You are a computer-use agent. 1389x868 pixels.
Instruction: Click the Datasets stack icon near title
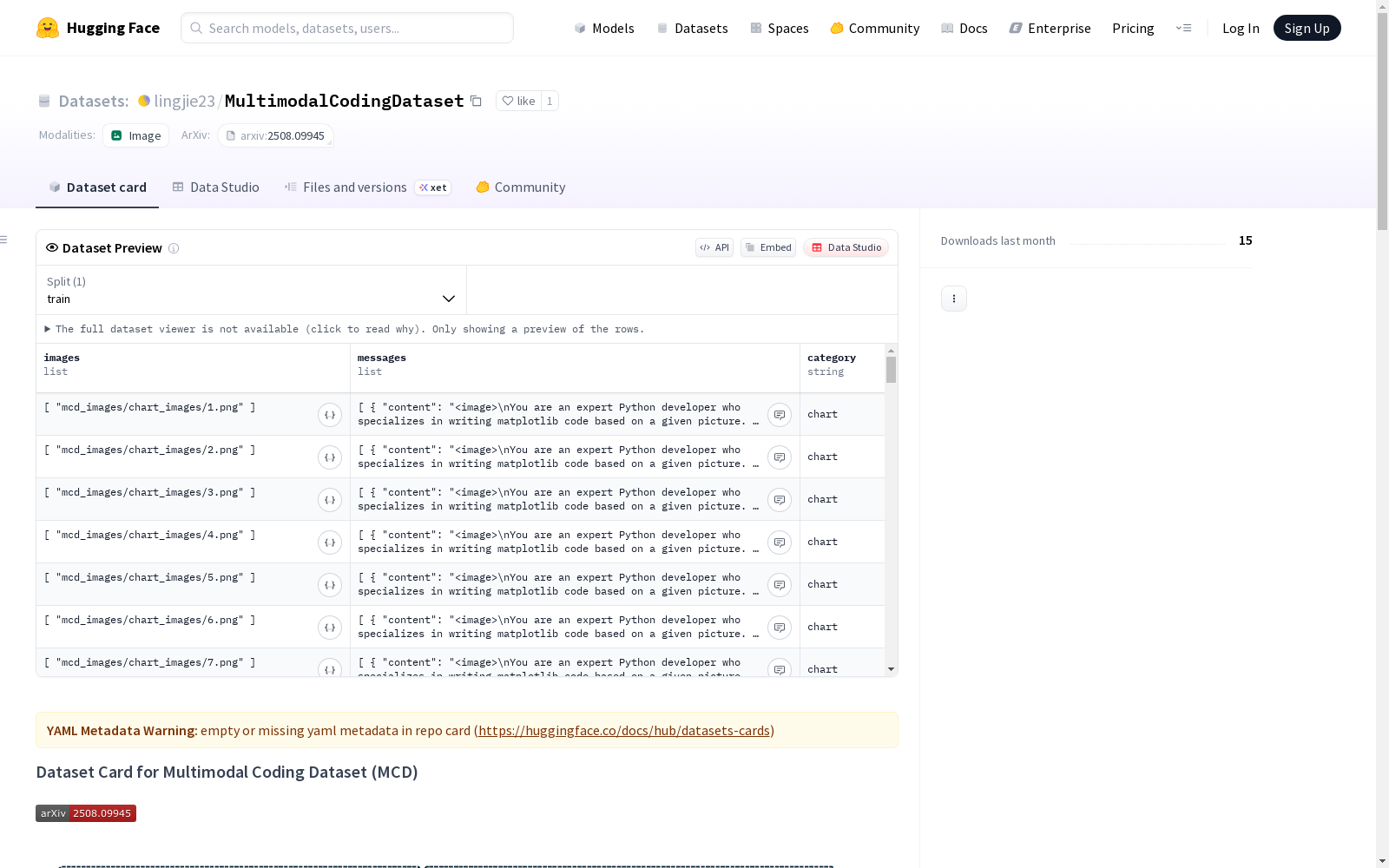point(44,101)
